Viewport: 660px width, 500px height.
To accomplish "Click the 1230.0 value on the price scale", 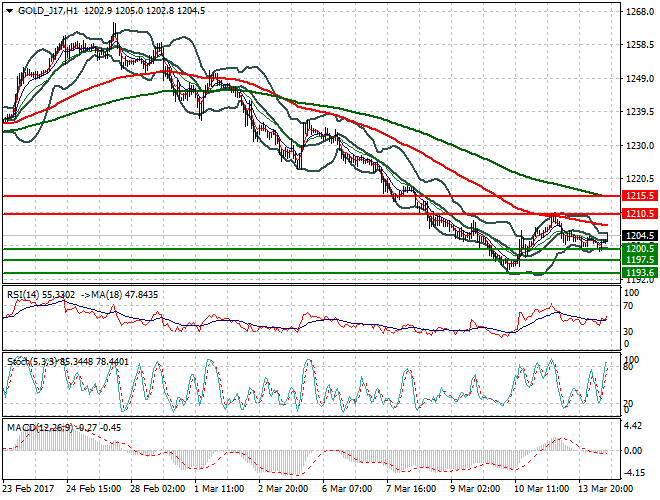I will point(637,146).
